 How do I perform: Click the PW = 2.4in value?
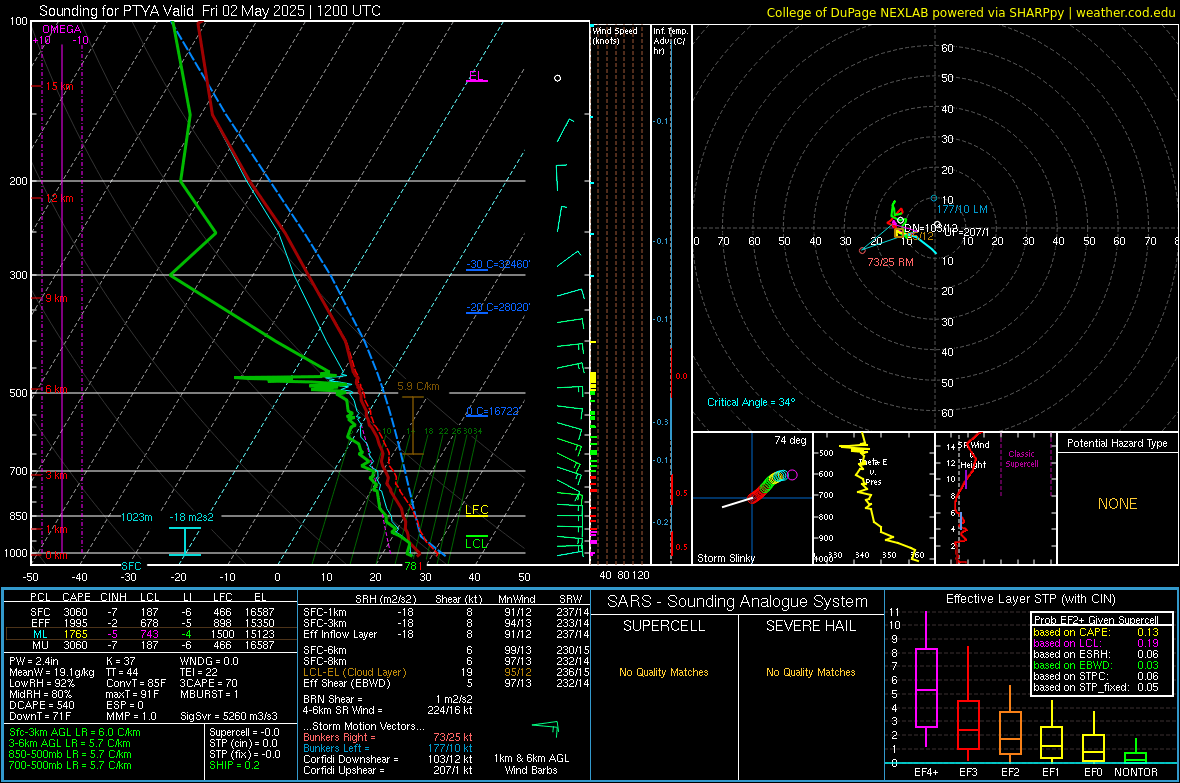coord(34,661)
